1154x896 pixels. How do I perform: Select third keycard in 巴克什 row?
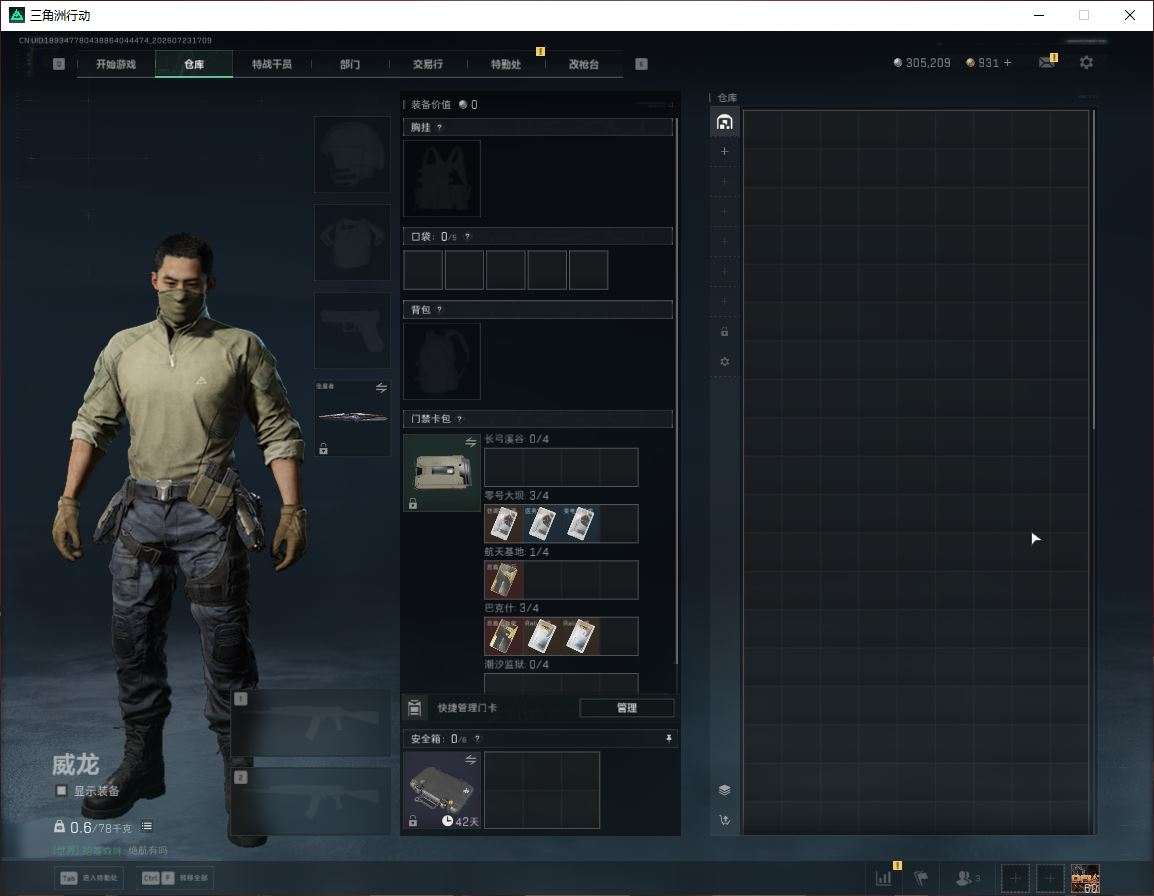(x=580, y=636)
